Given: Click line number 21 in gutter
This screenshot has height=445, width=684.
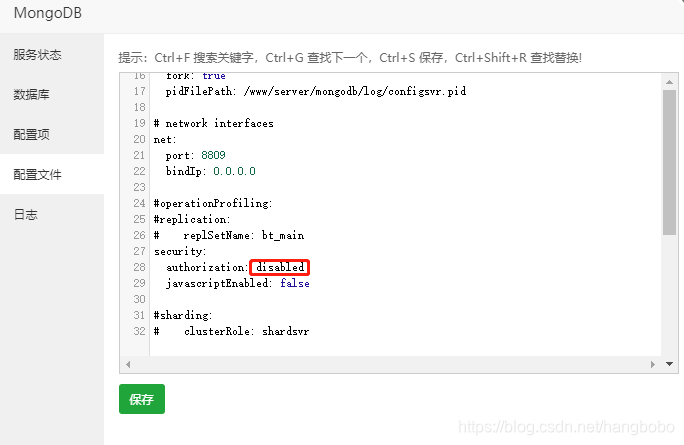Looking at the screenshot, I should 139,155.
